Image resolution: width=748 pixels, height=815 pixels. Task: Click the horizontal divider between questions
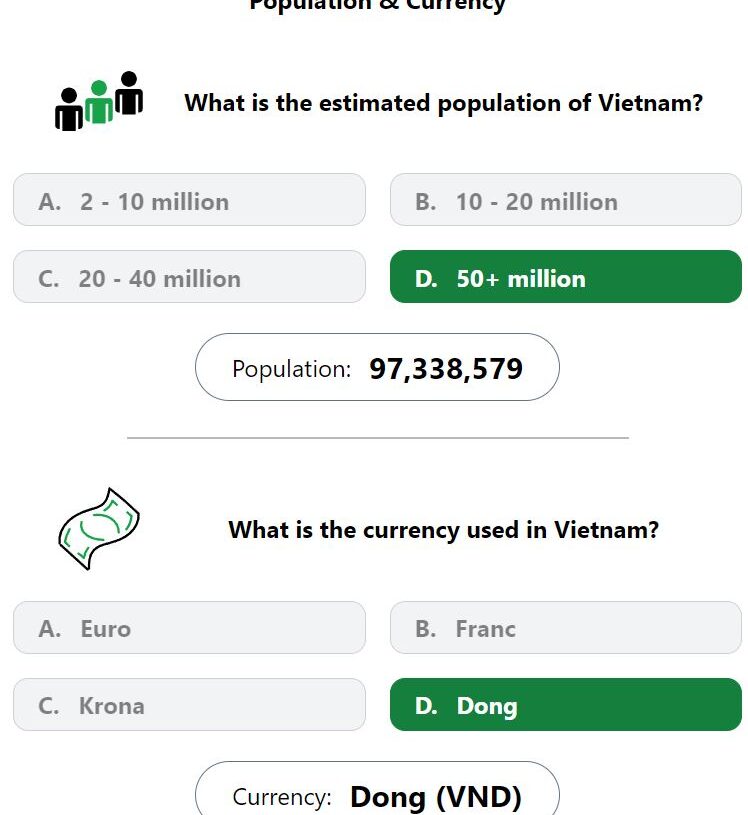tap(378, 438)
